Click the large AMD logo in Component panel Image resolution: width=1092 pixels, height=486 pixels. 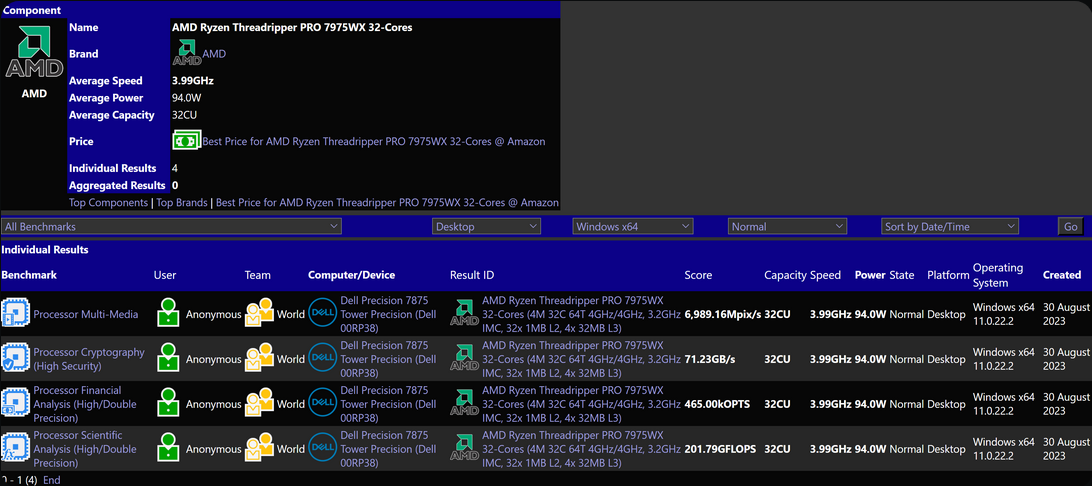(x=34, y=52)
